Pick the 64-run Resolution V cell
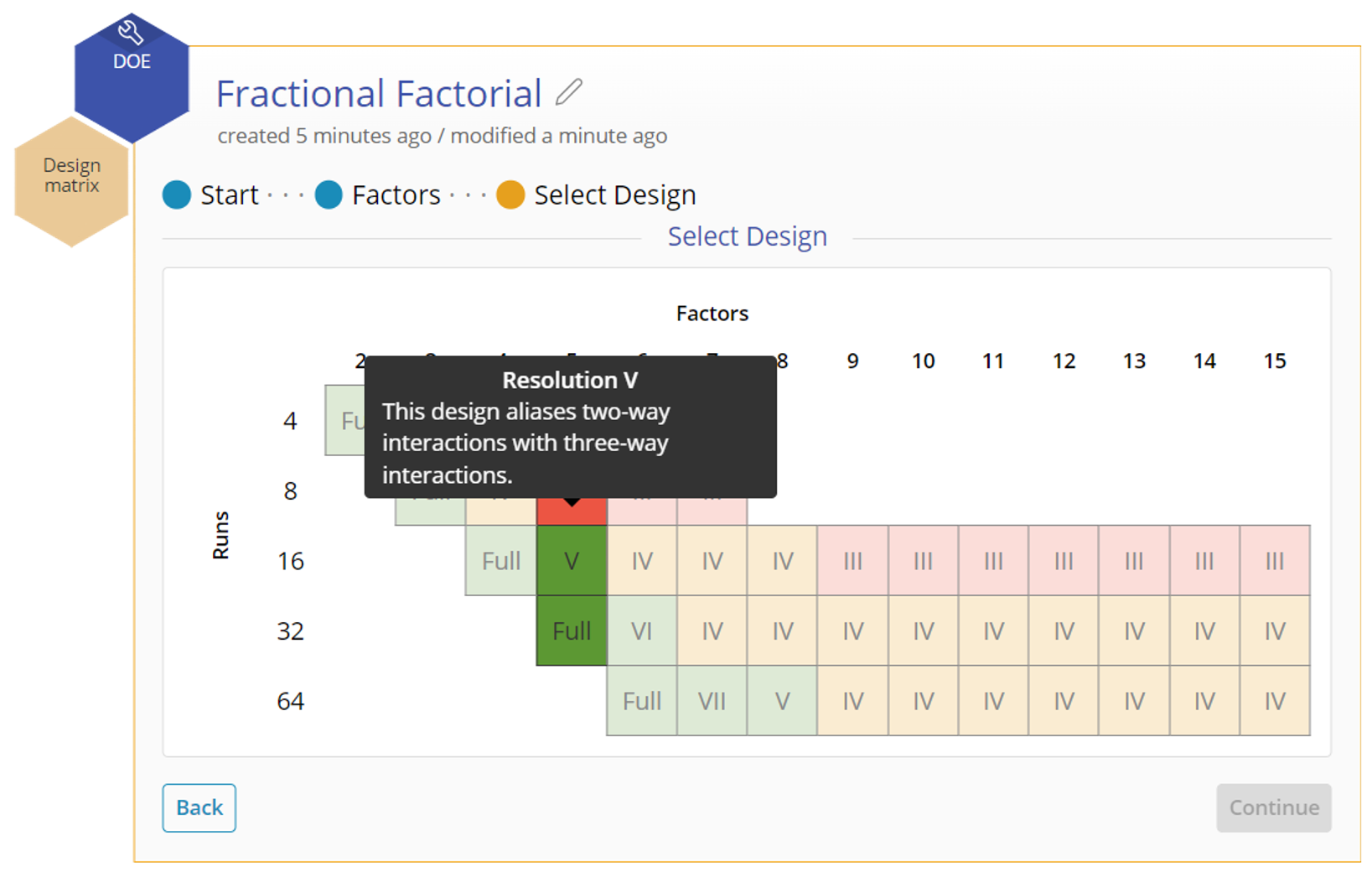Viewport: 1372px width, 872px height. click(x=783, y=701)
